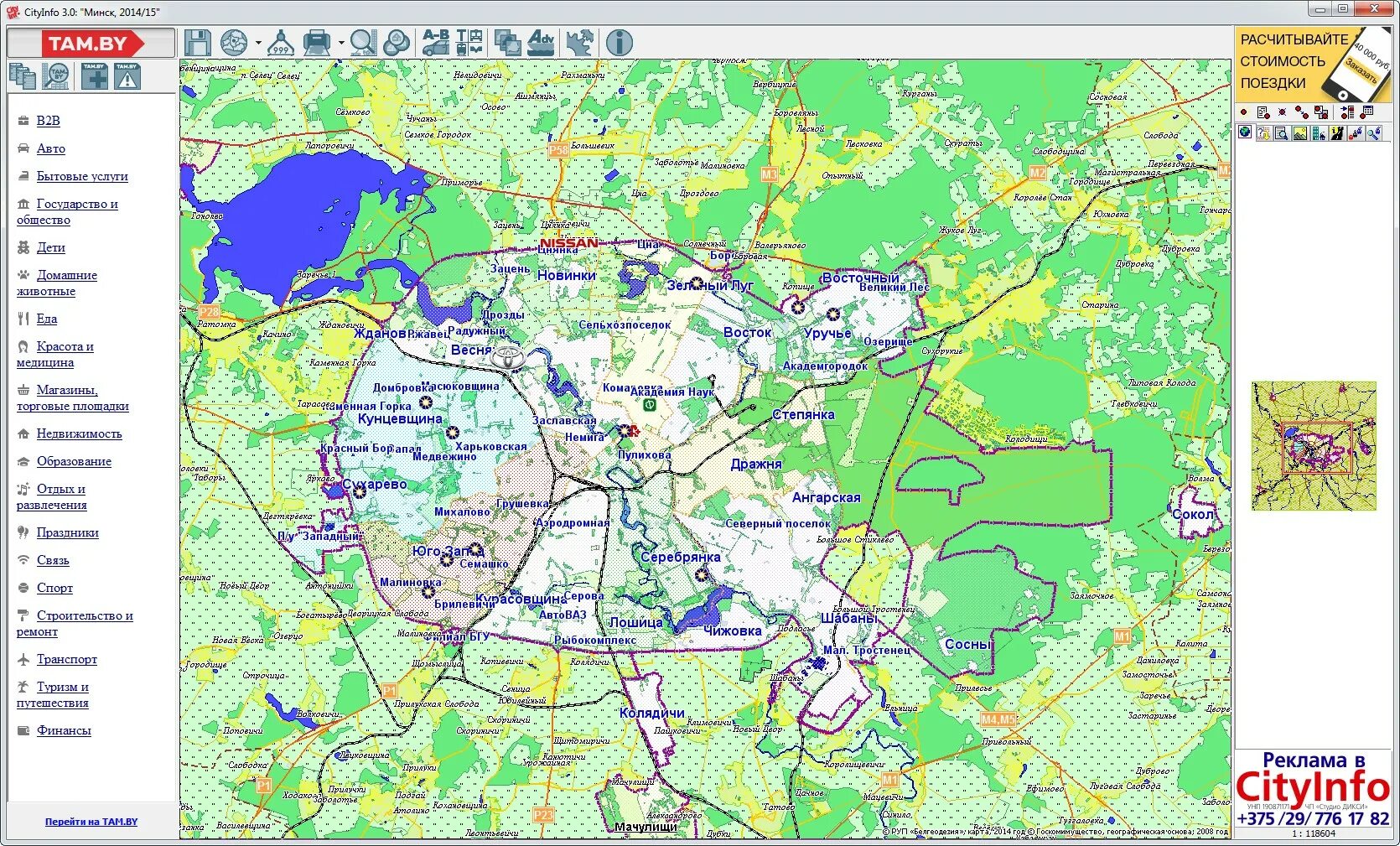Click the two-point route arrow tool

coord(1302,112)
